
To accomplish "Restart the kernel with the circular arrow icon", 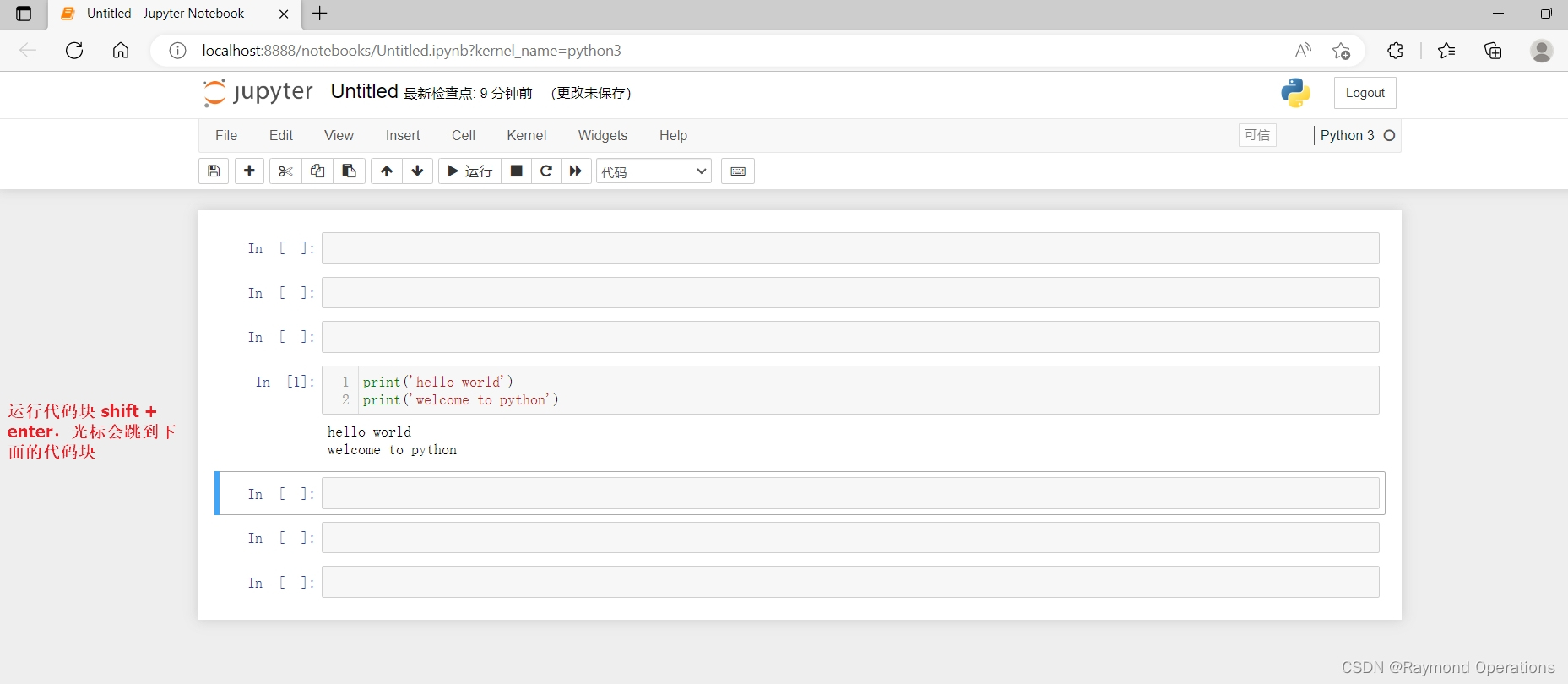I will 546,171.
